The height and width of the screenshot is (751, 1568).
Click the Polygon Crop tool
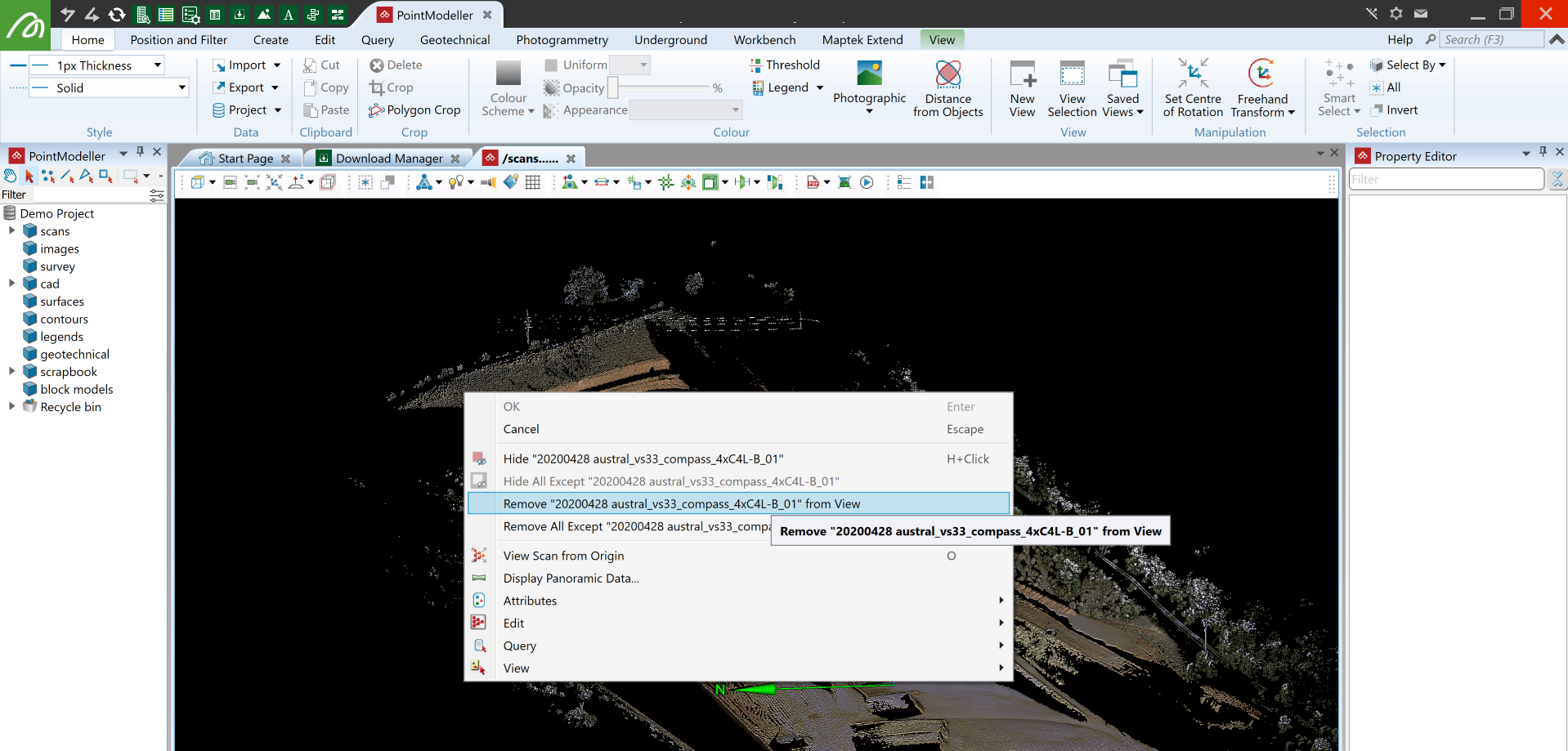click(x=414, y=110)
